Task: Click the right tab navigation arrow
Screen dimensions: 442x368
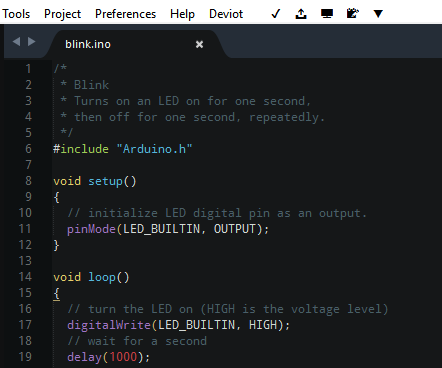Action: (31, 42)
